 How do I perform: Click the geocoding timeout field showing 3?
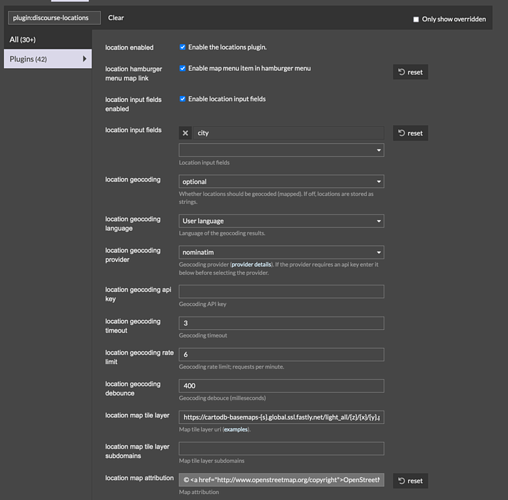[281, 323]
